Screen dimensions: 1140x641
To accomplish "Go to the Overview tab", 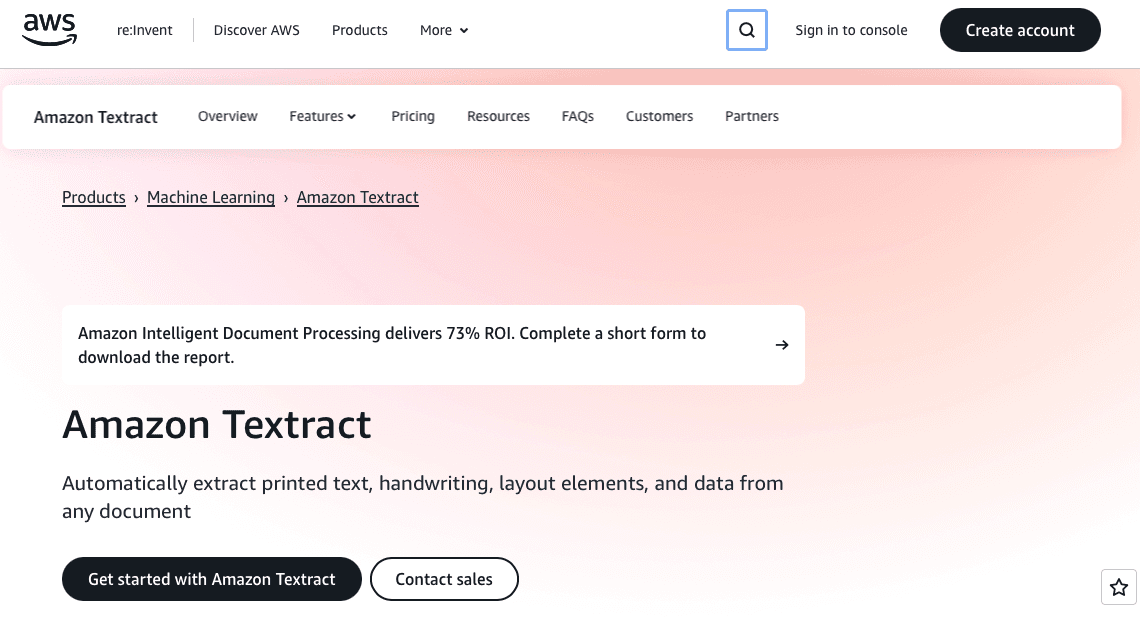I will (228, 116).
